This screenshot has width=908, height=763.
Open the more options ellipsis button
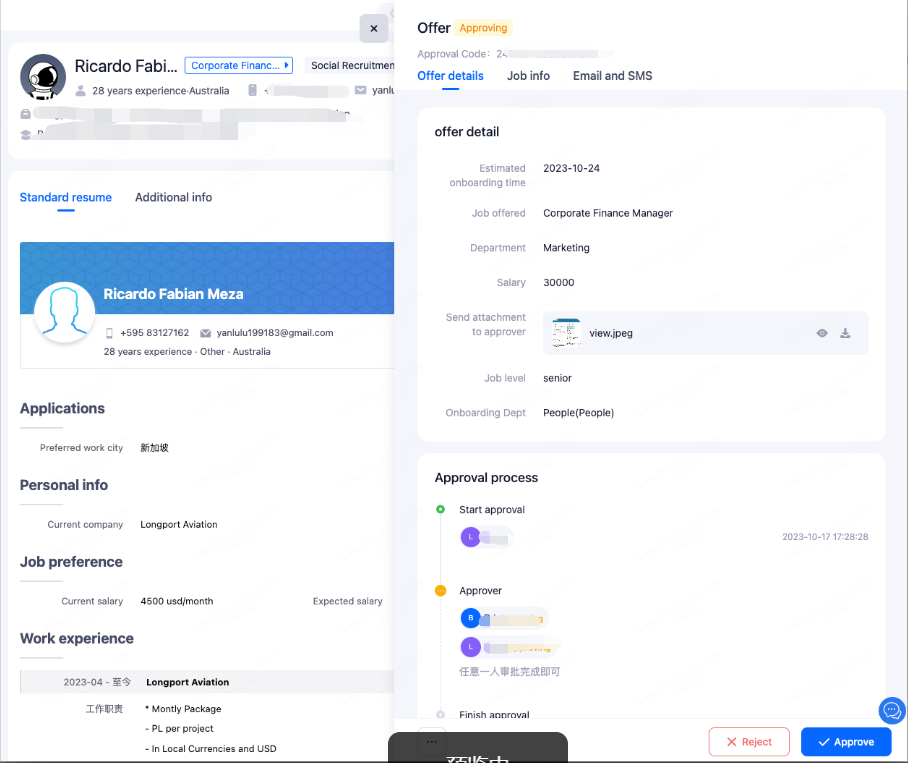(x=431, y=742)
